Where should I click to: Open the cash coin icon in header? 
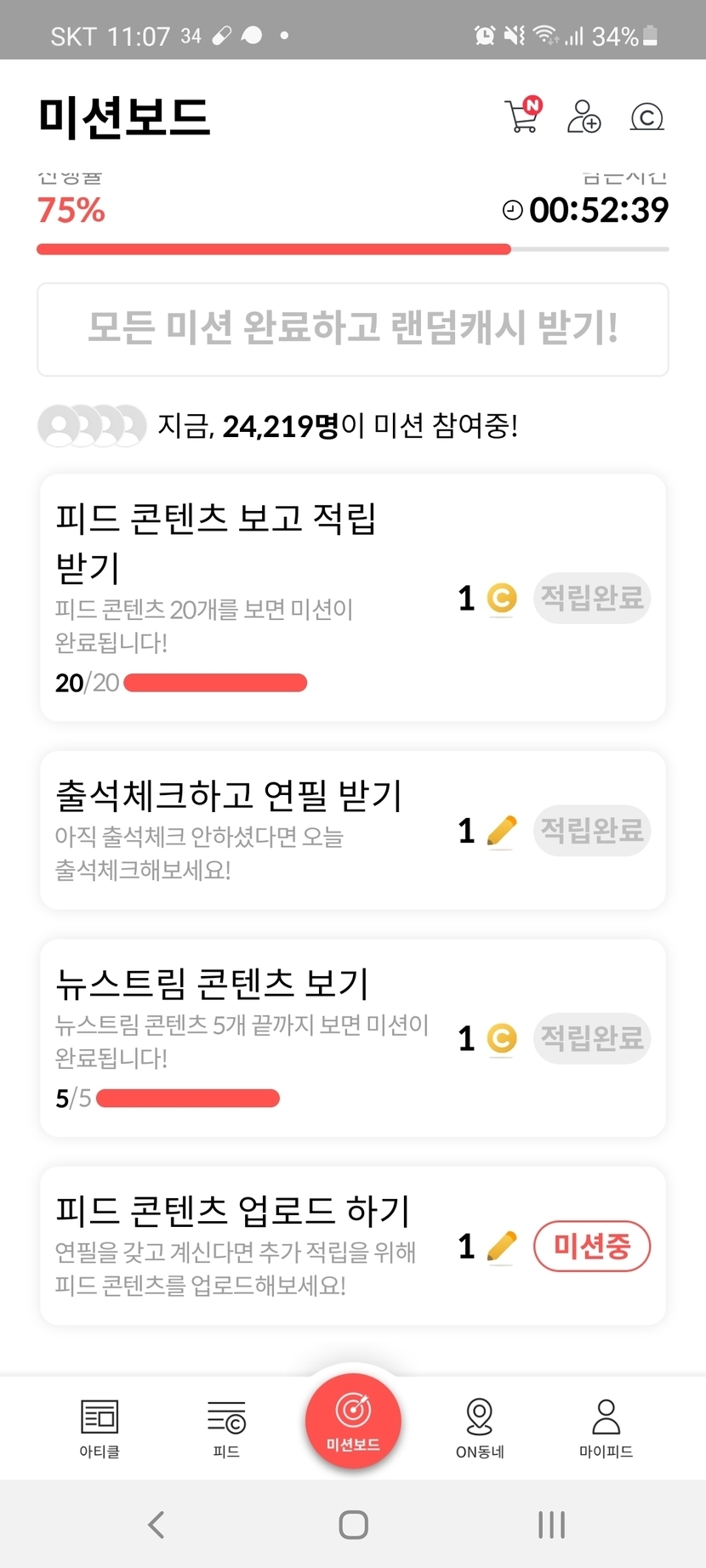click(x=646, y=117)
